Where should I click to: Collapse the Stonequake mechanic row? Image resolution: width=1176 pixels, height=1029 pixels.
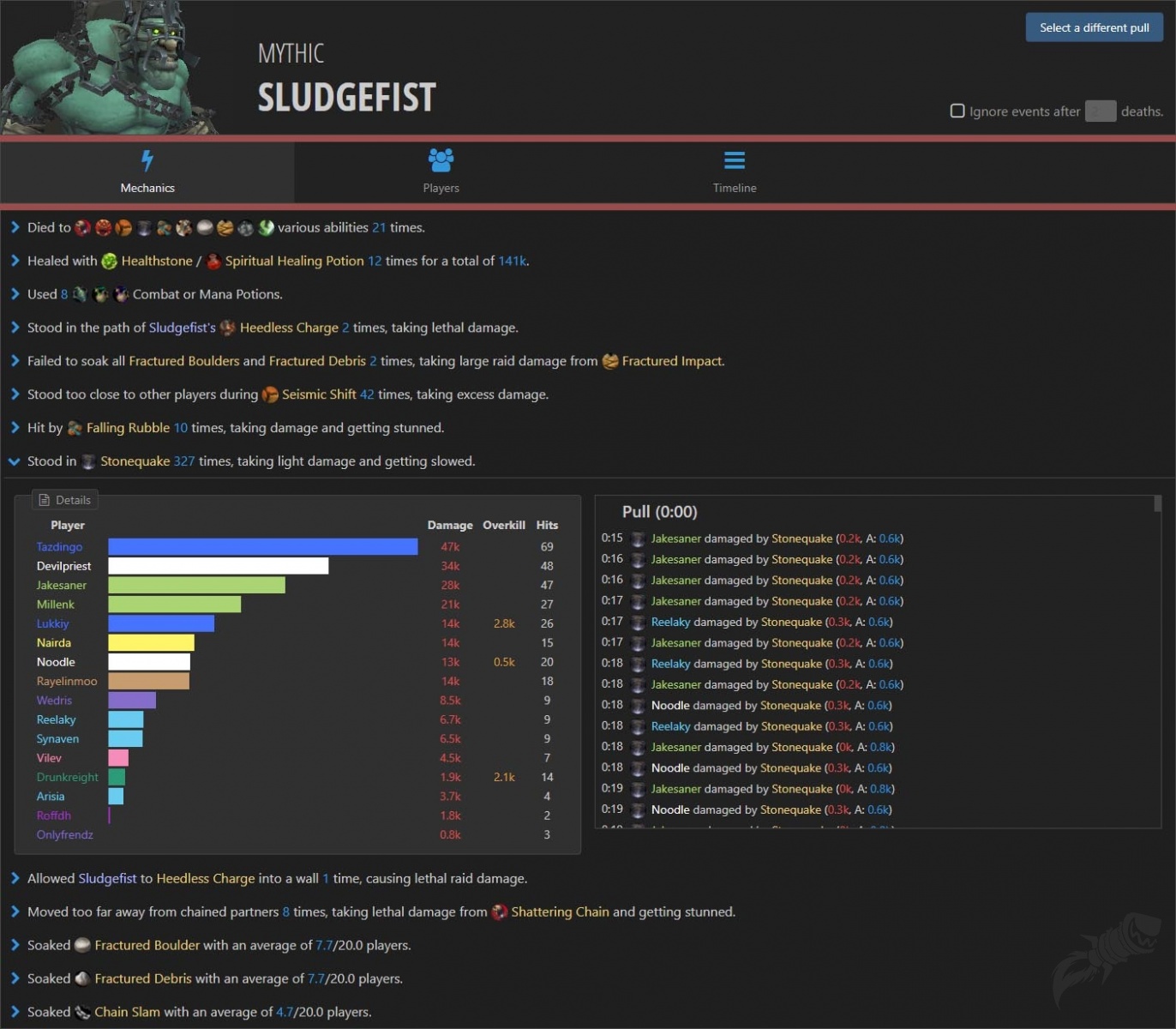tap(15, 461)
